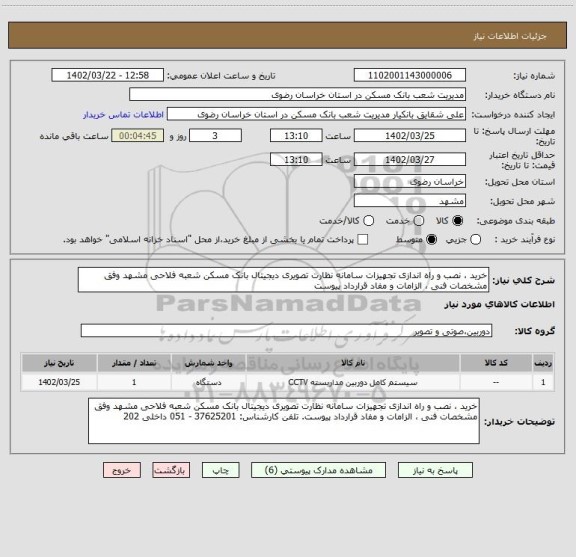Viewport: 576px width, 557px height.
Task: Click the request creator field علی شقایق
Action: click(x=316, y=114)
